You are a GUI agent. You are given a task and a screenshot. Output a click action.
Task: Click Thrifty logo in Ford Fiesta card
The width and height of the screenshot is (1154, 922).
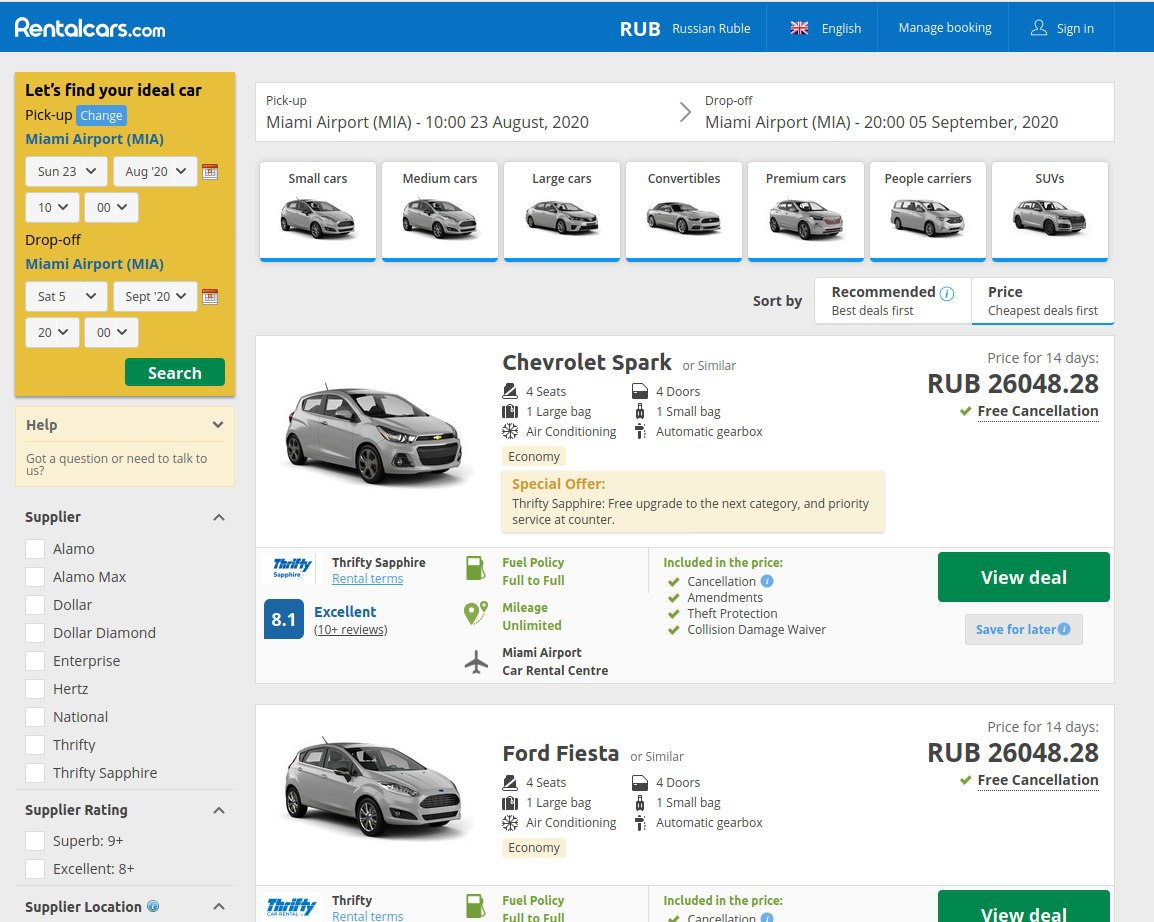pyautogui.click(x=291, y=907)
